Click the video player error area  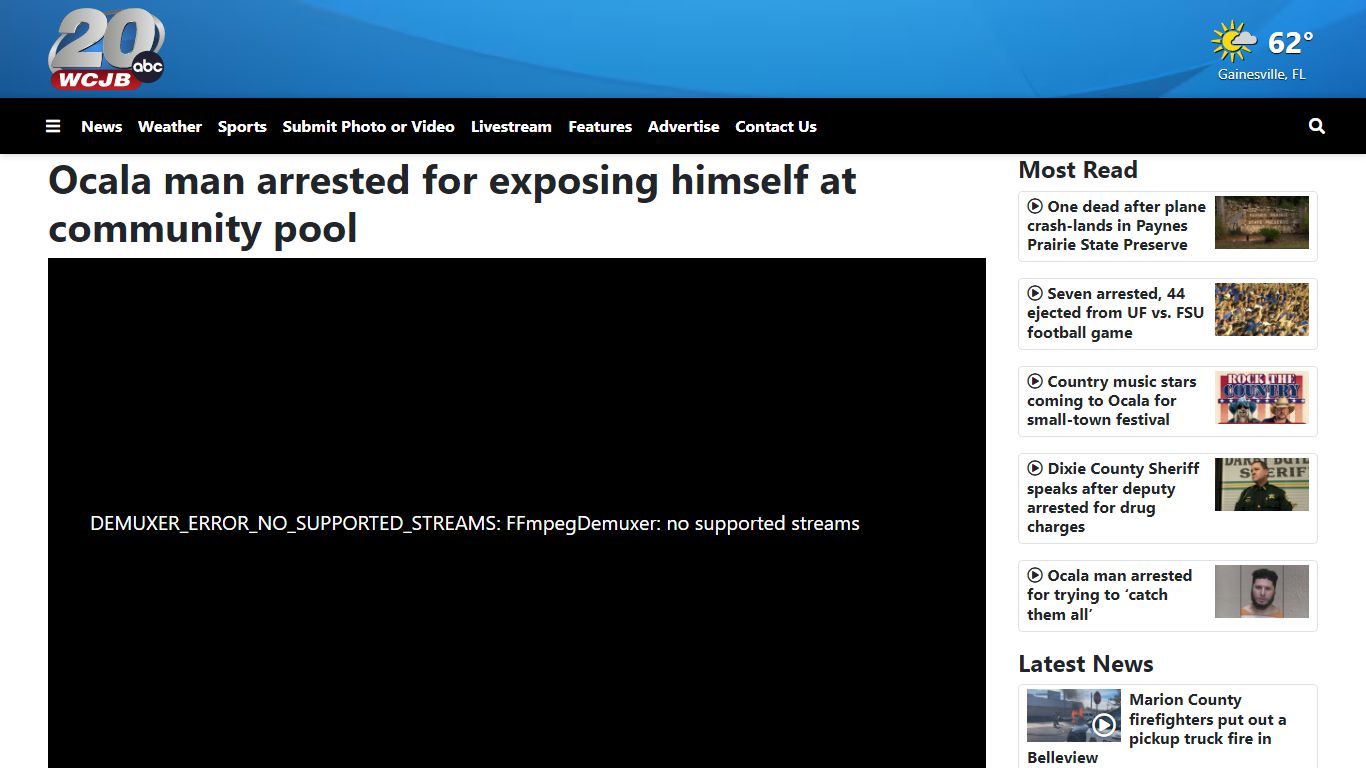(517, 513)
